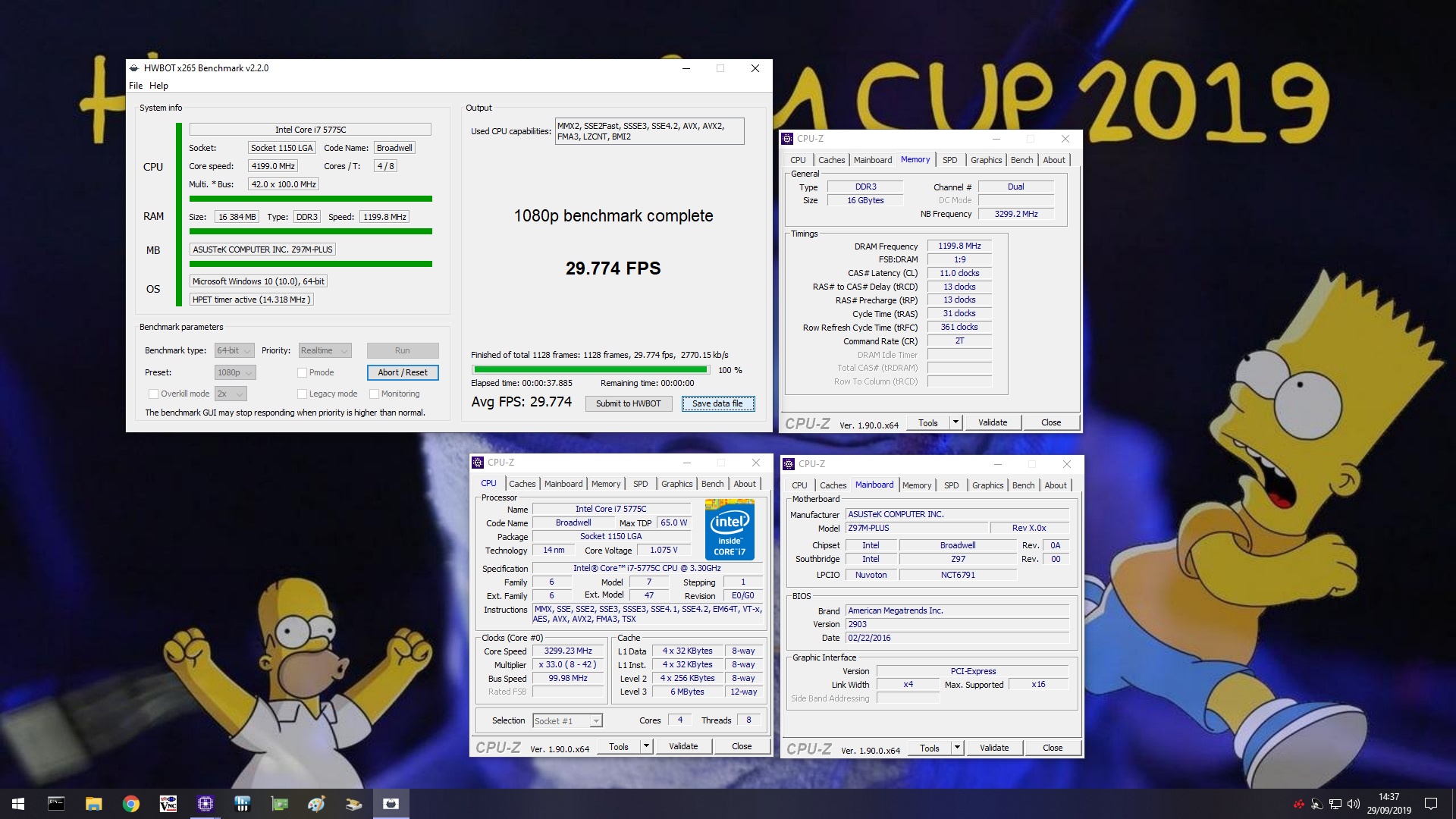Open the Action Center notifications icon
The image size is (1456, 819).
click(x=1431, y=804)
